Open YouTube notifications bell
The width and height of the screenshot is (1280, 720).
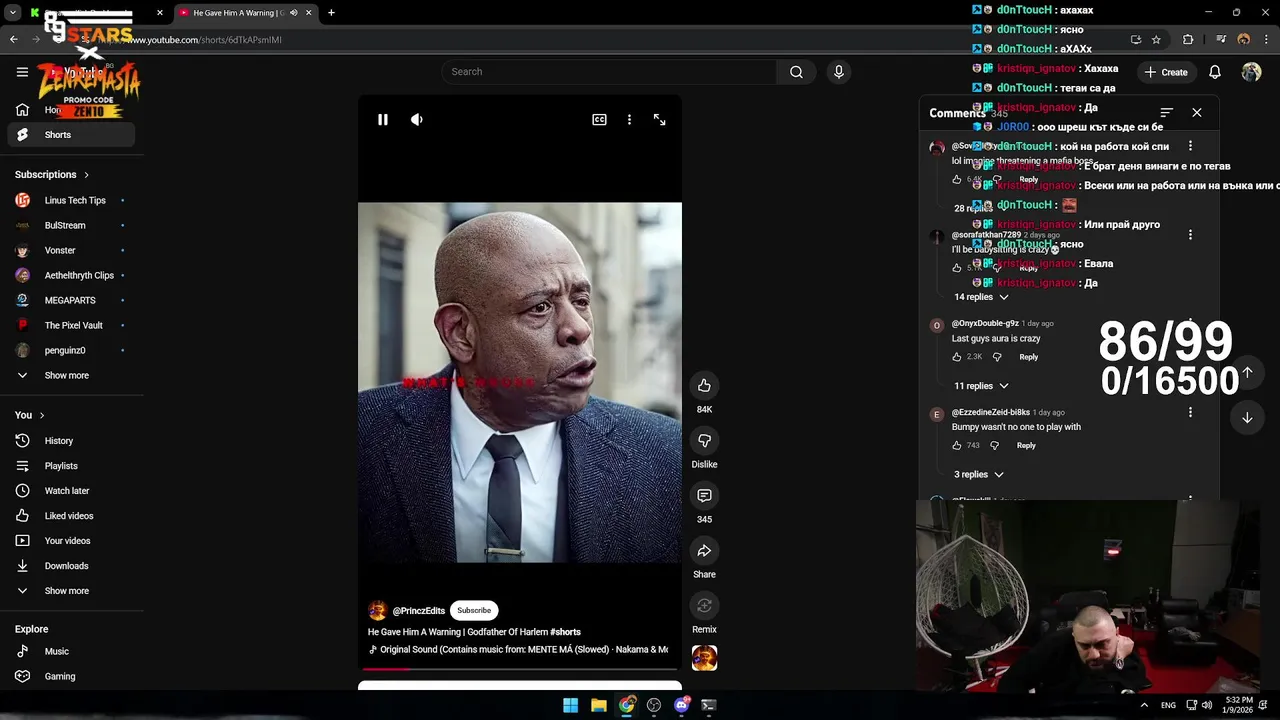1215,72
